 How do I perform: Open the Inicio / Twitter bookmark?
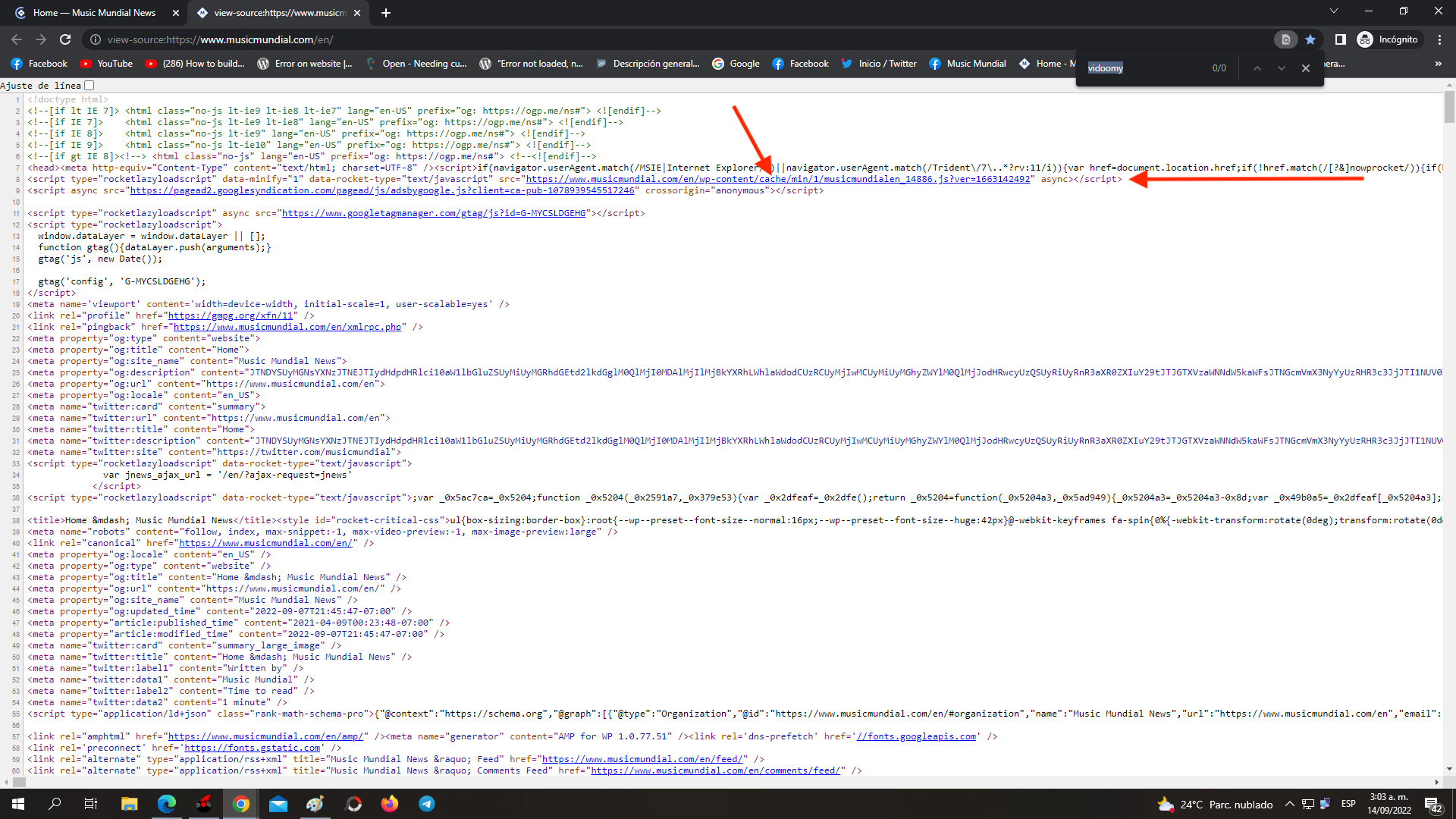(879, 64)
